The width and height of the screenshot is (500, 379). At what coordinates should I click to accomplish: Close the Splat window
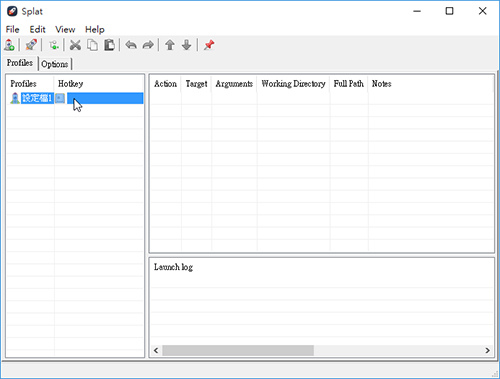[482, 11]
